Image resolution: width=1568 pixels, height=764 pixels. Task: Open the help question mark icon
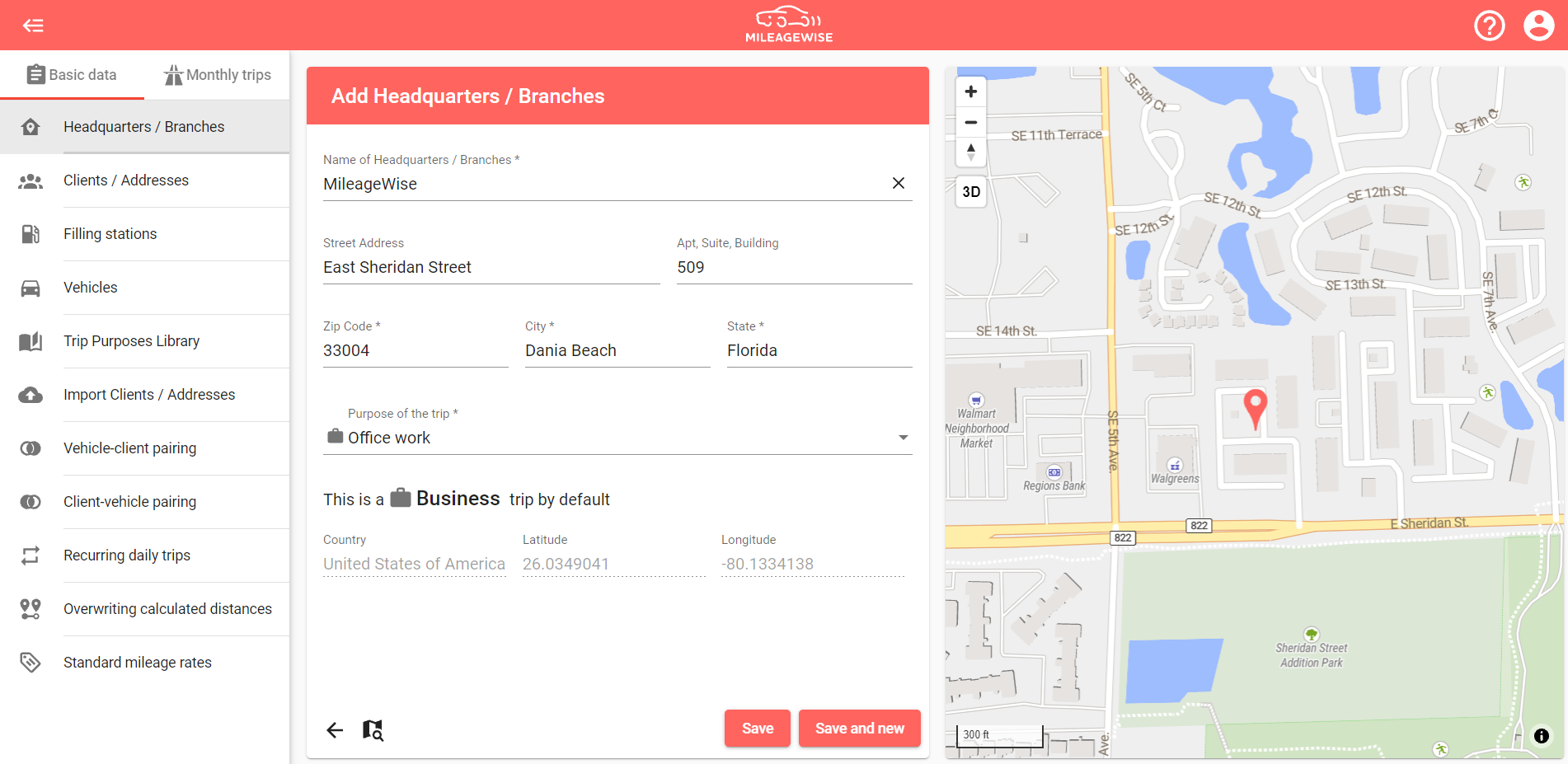click(x=1489, y=26)
